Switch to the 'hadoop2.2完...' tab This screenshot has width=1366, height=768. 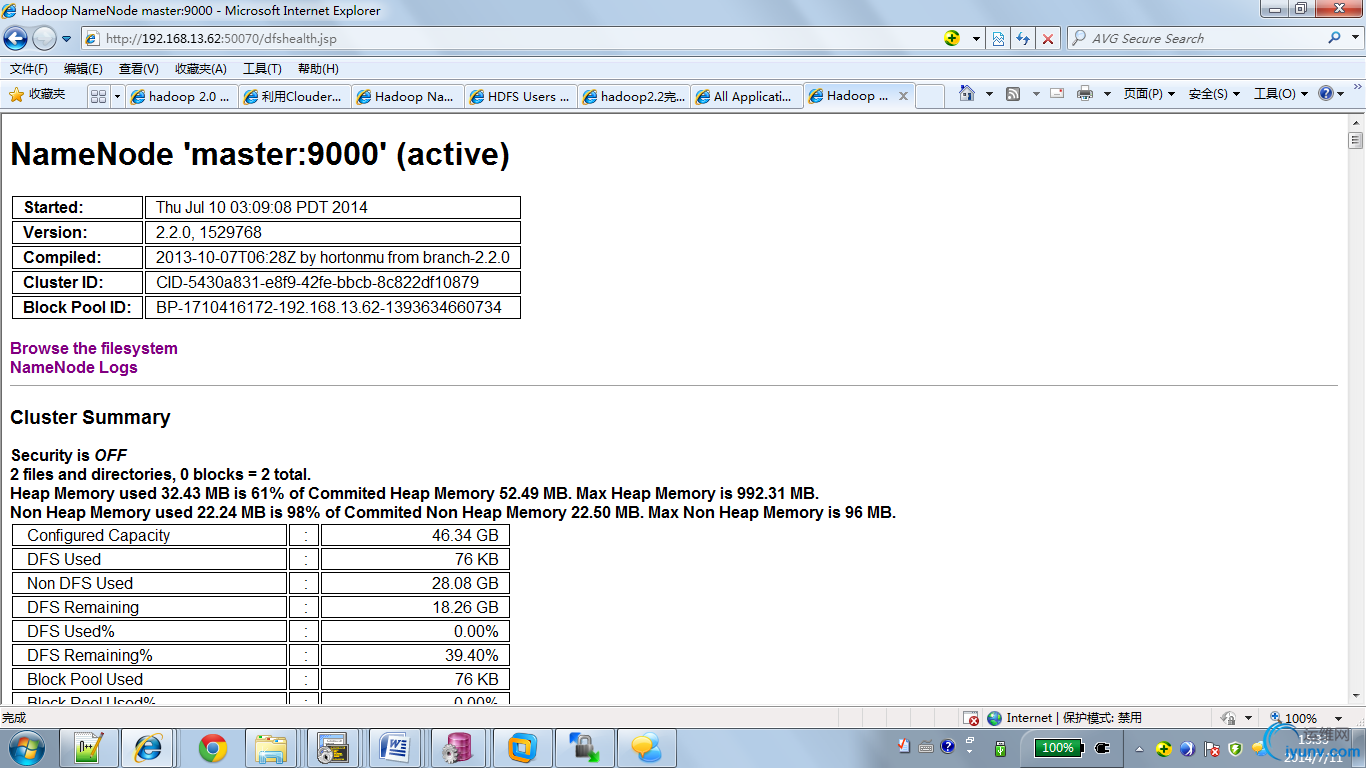coord(634,96)
